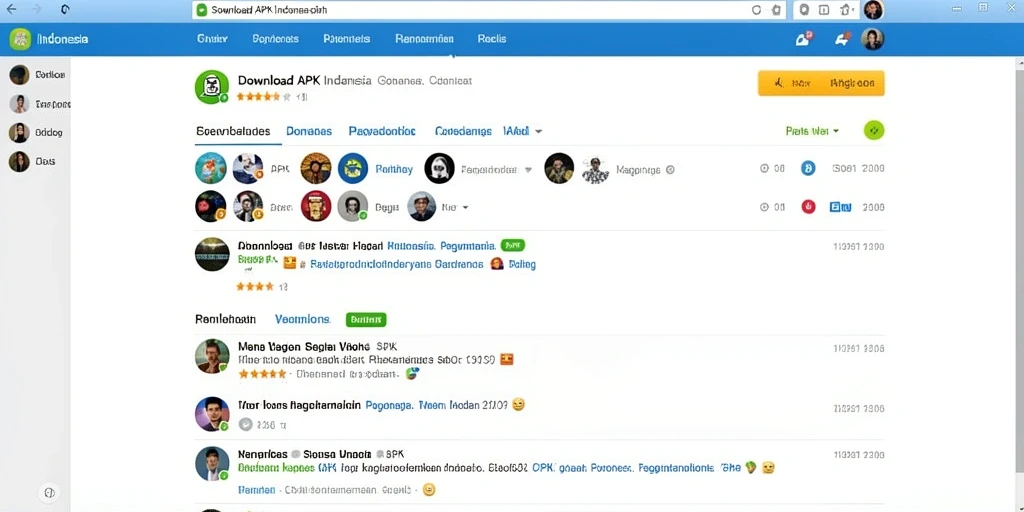Viewport: 1024px width, 512px height.
Task: Click the teal fish avatar in first row
Action: 211,168
